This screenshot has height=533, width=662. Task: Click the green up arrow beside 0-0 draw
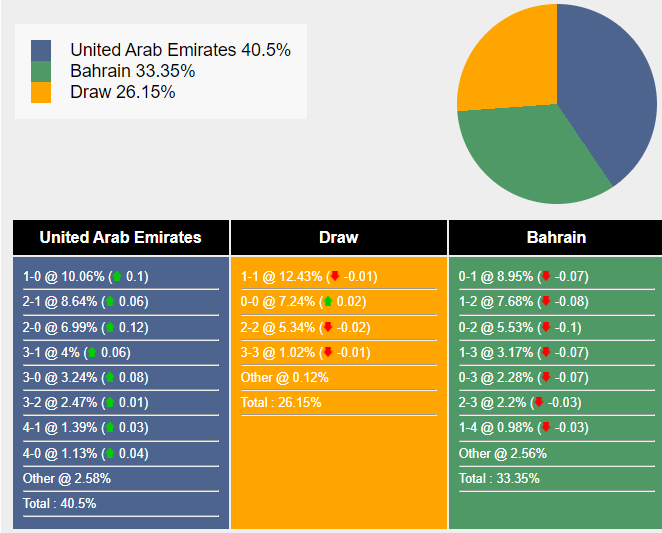pos(328,302)
